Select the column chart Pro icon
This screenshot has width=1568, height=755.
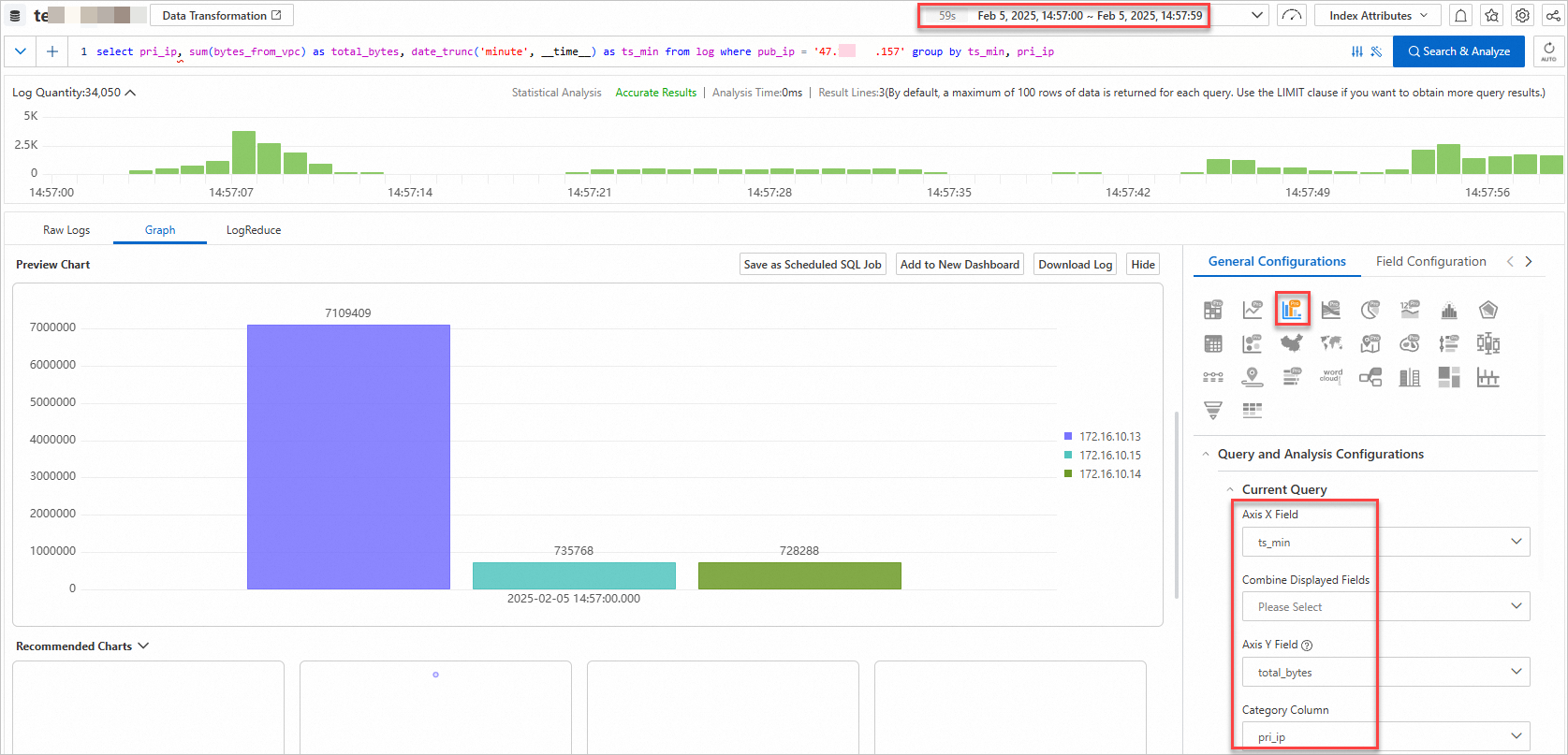coord(1292,310)
